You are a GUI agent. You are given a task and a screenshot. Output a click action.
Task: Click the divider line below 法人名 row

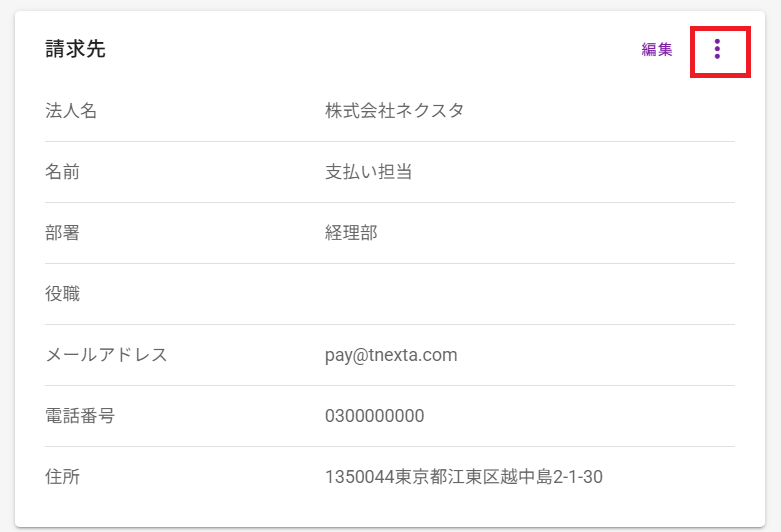coord(390,141)
